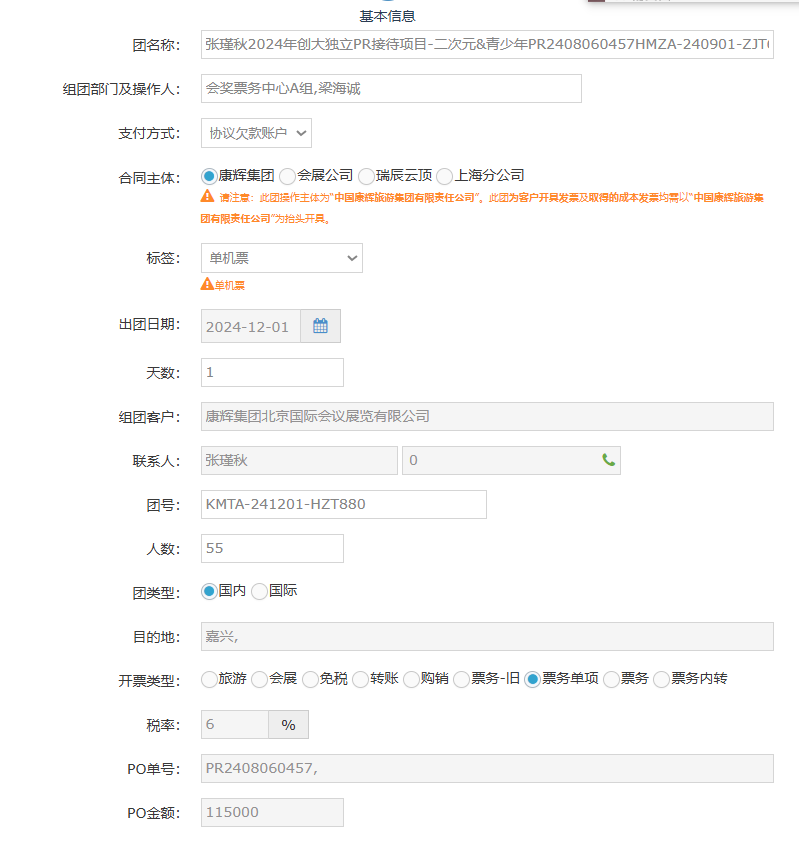The height and width of the screenshot is (850, 799).
Task: Open the calendar date picker icon
Action: [x=320, y=327]
